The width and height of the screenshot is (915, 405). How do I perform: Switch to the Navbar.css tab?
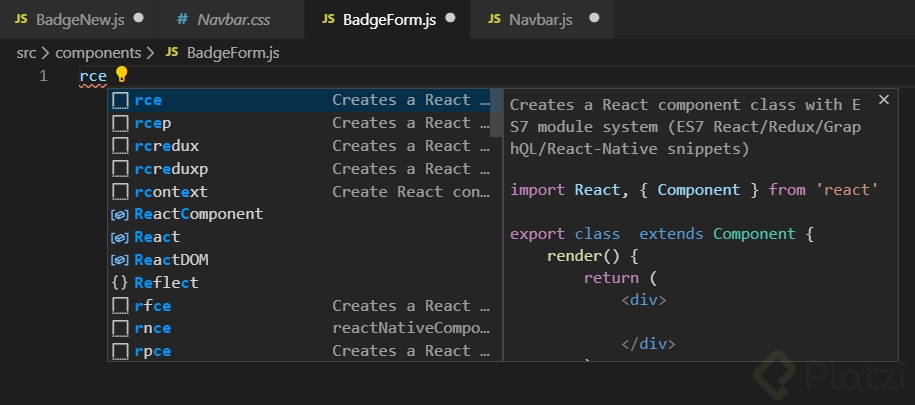[x=233, y=19]
